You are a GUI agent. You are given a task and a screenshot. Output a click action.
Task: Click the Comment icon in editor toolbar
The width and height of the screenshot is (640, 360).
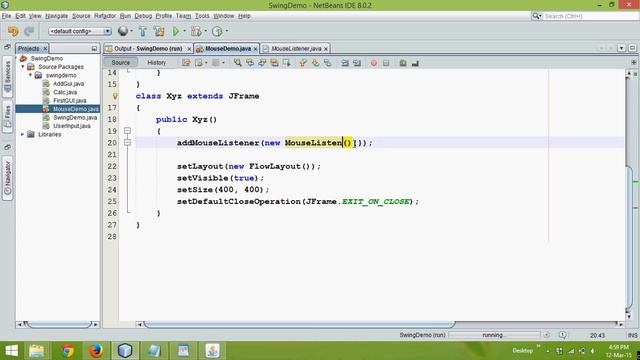point(403,63)
